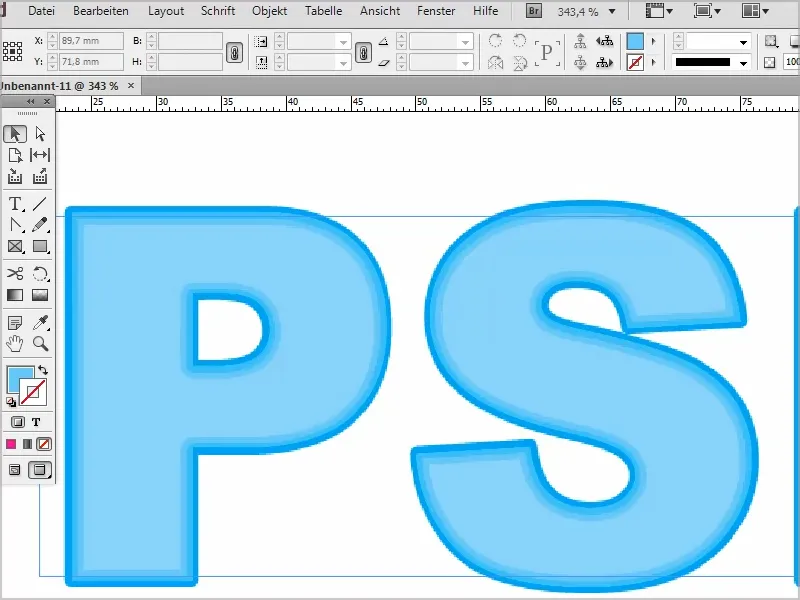Open the Objekt menu
The image size is (800, 600).
269,11
